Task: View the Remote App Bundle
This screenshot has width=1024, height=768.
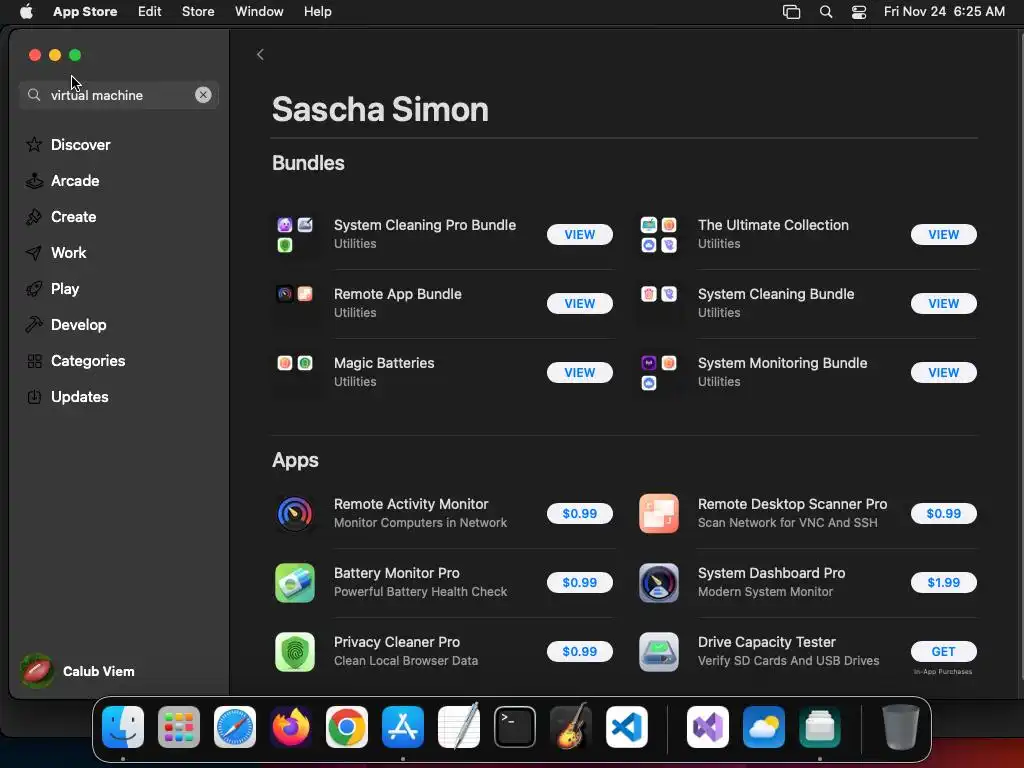Action: (x=579, y=304)
